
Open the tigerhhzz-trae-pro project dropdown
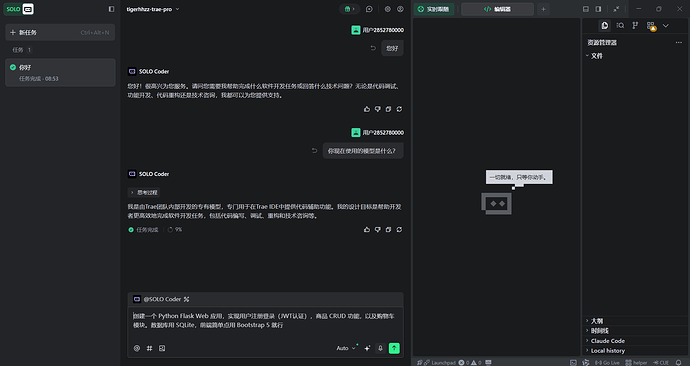pyautogui.click(x=153, y=9)
